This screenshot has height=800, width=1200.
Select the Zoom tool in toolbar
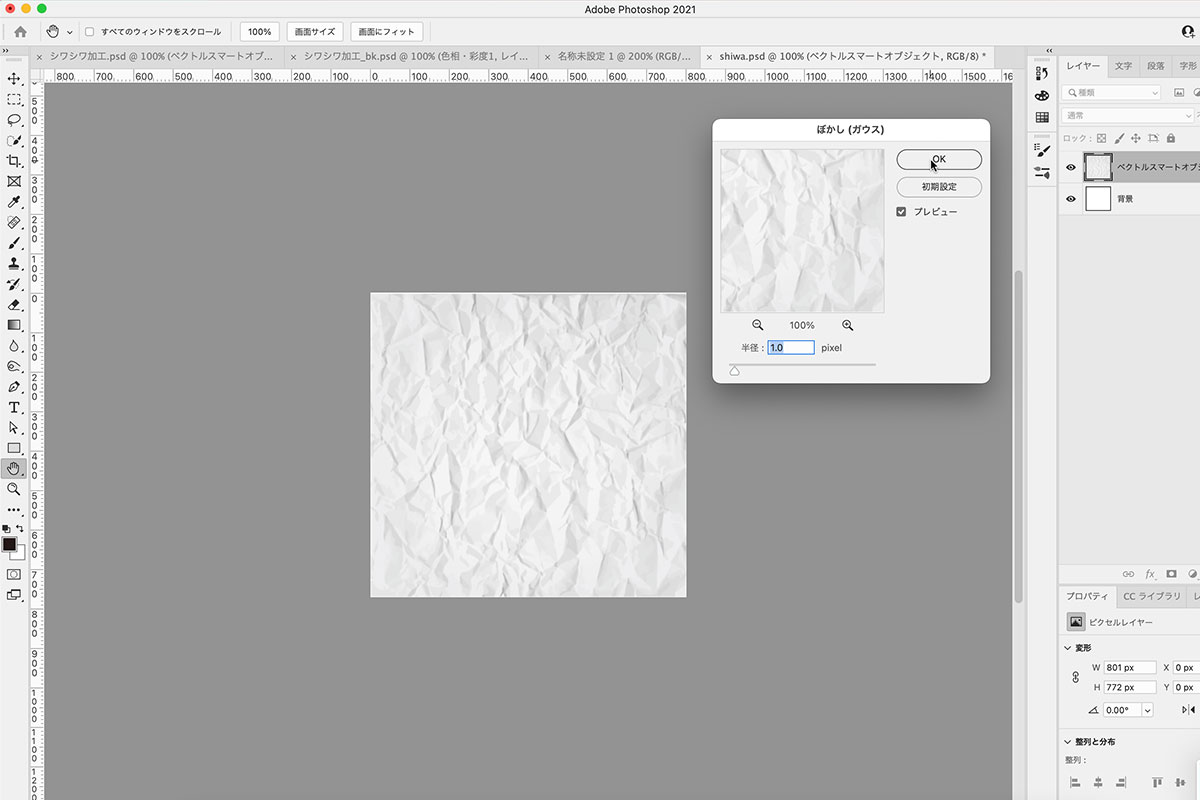tap(14, 489)
